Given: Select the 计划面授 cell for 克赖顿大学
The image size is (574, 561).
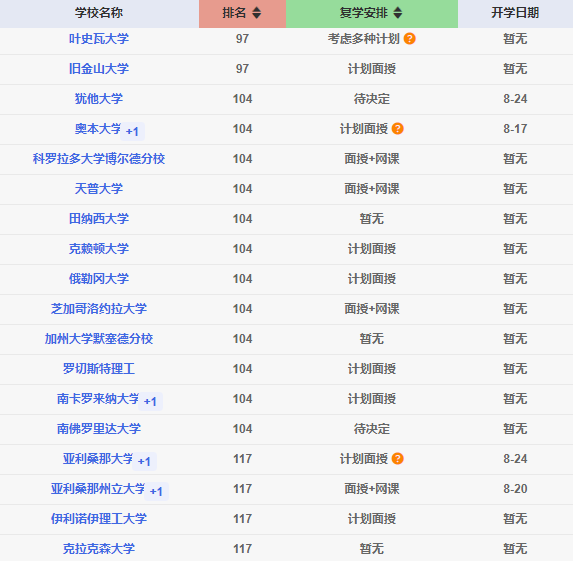Looking at the screenshot, I should [372, 249].
